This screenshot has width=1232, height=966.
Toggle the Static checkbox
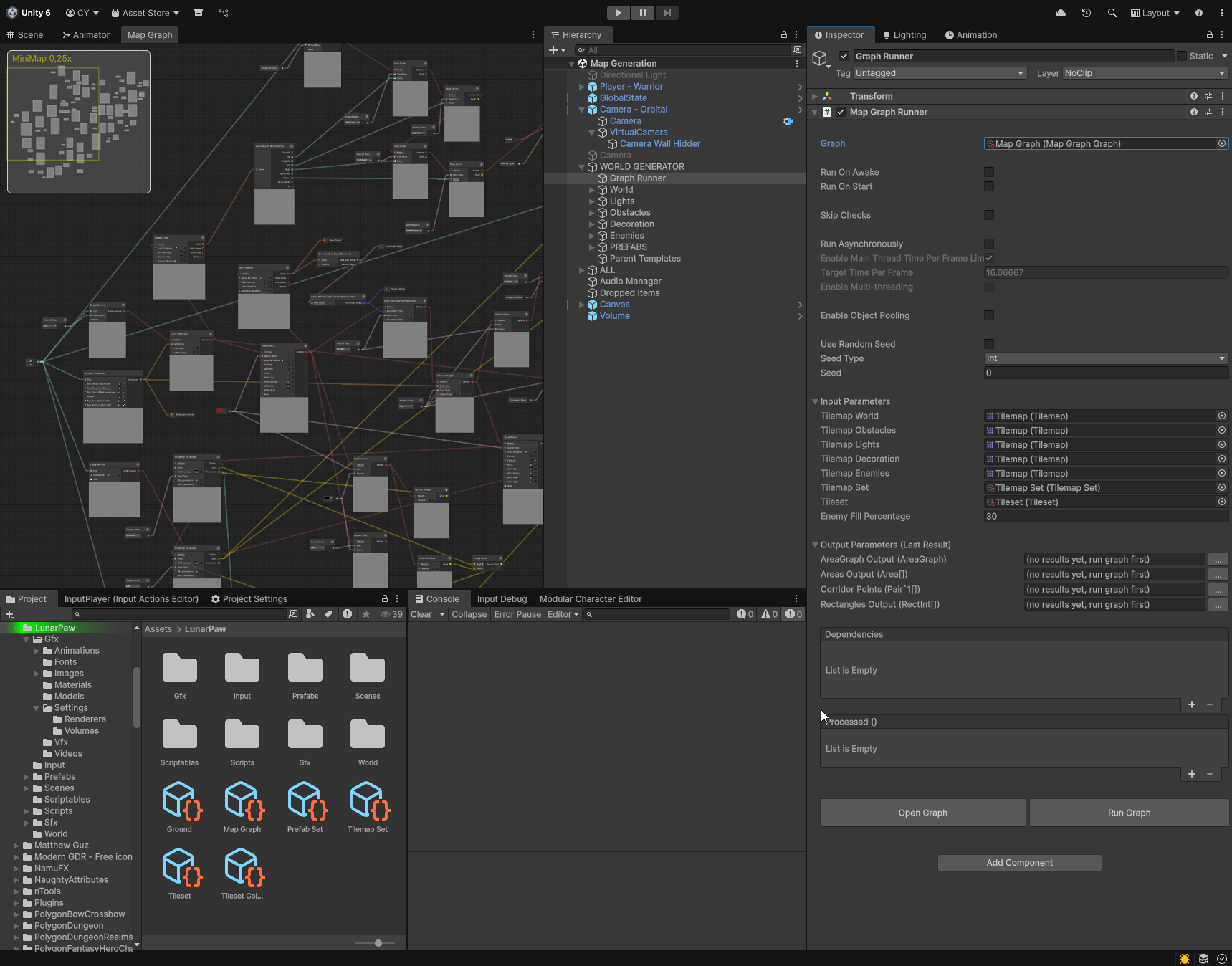tap(1182, 56)
